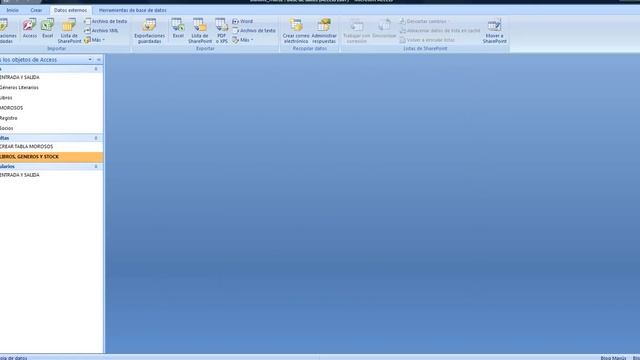Import from Access database icon
640x360 pixels.
[x=29, y=28]
